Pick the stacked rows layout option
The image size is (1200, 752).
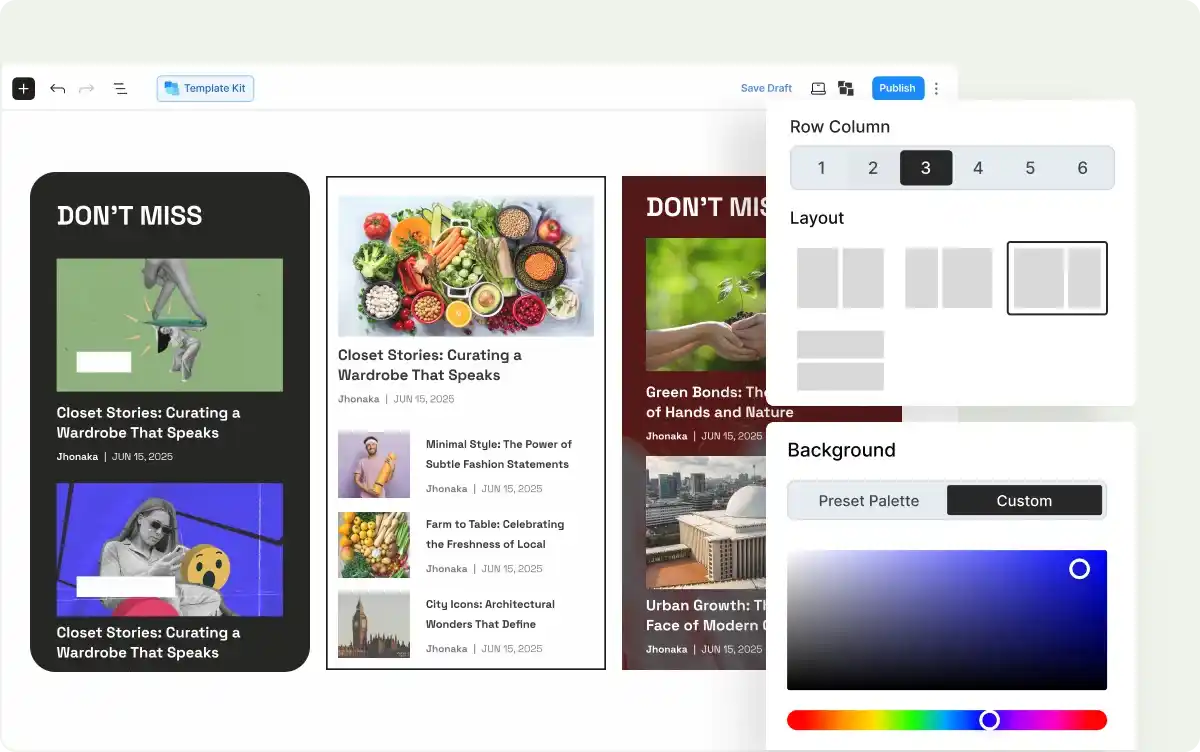point(840,360)
